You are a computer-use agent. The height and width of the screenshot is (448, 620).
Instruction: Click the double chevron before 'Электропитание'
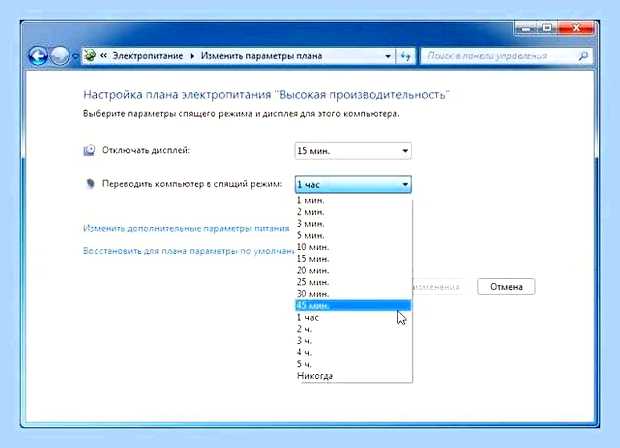(x=103, y=56)
